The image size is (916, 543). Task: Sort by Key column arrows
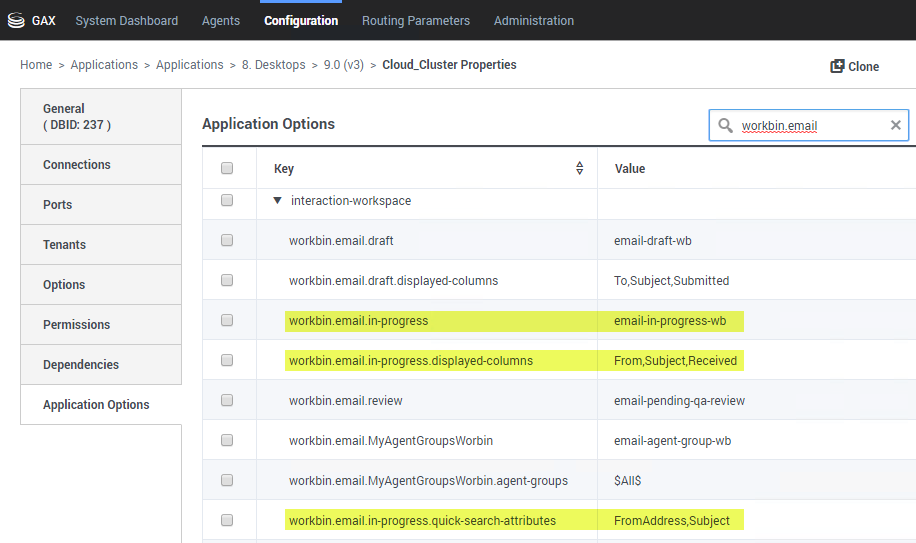point(579,168)
